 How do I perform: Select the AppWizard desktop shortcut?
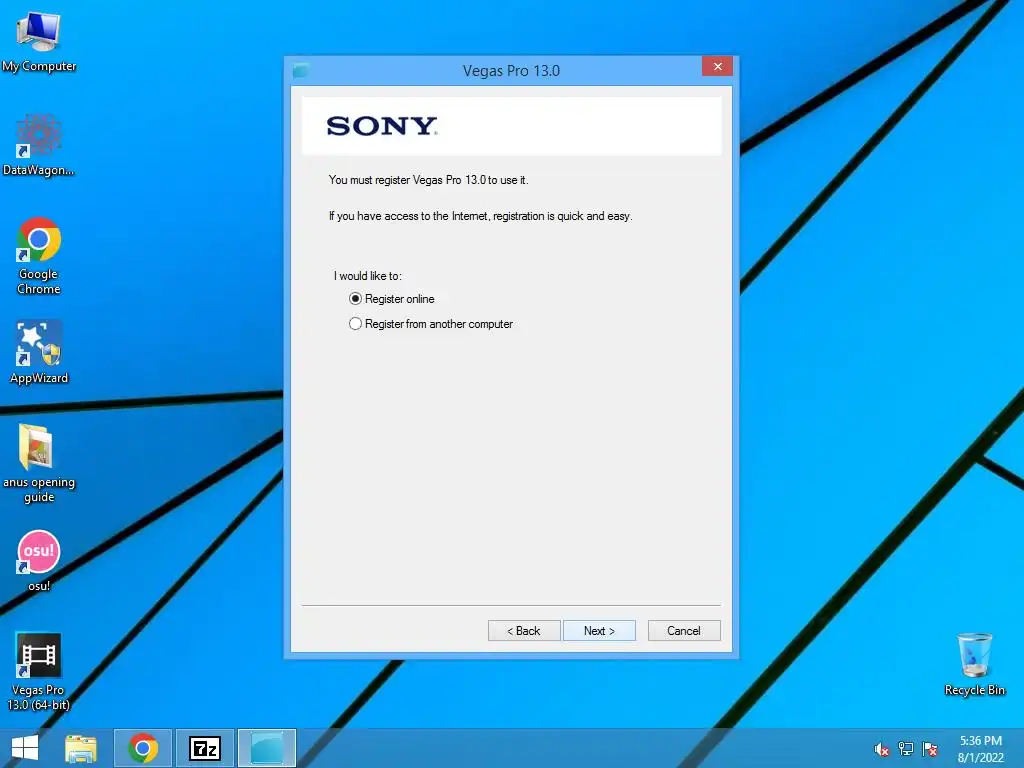point(39,352)
